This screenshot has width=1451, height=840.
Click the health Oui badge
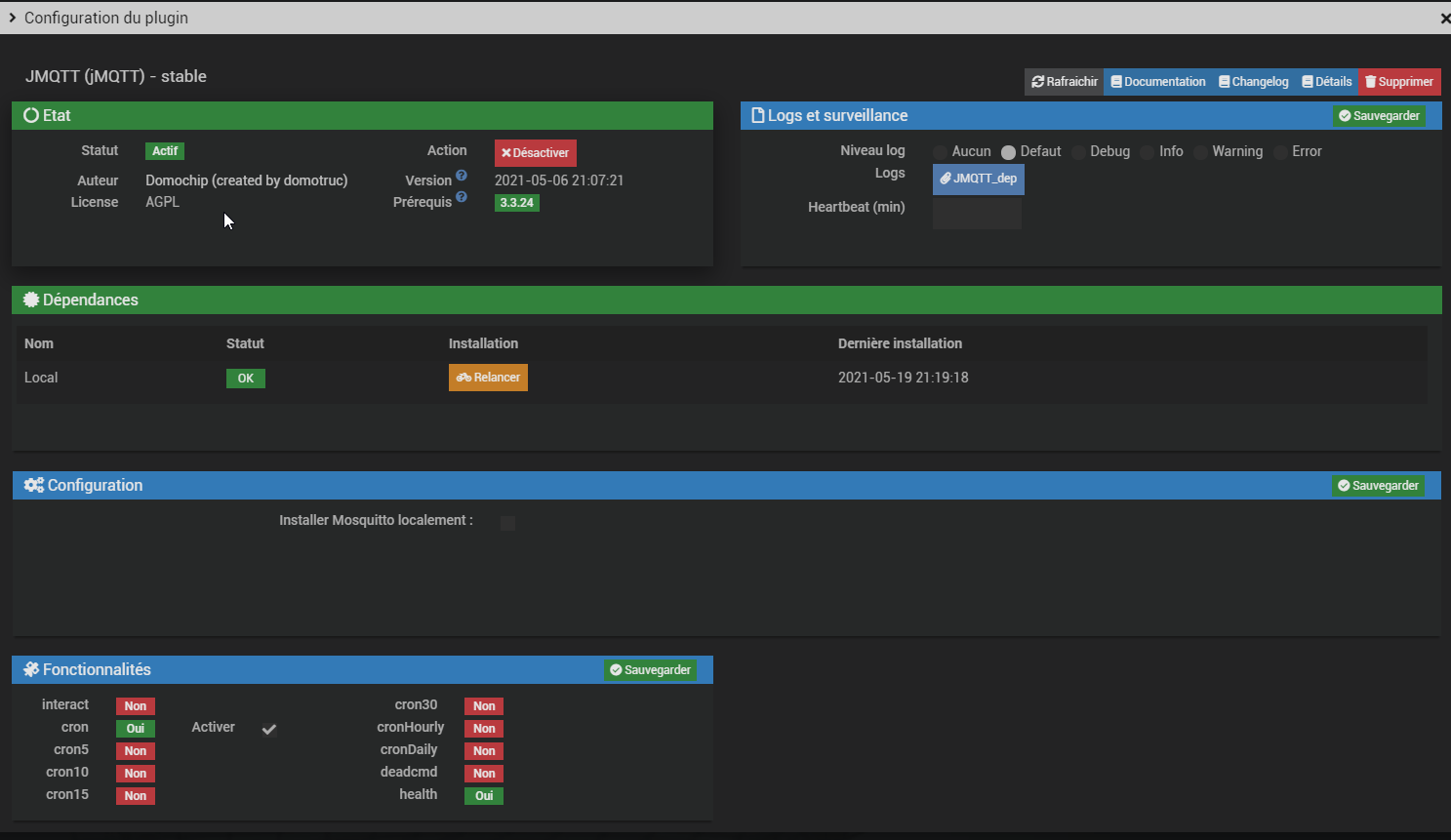pyautogui.click(x=484, y=796)
